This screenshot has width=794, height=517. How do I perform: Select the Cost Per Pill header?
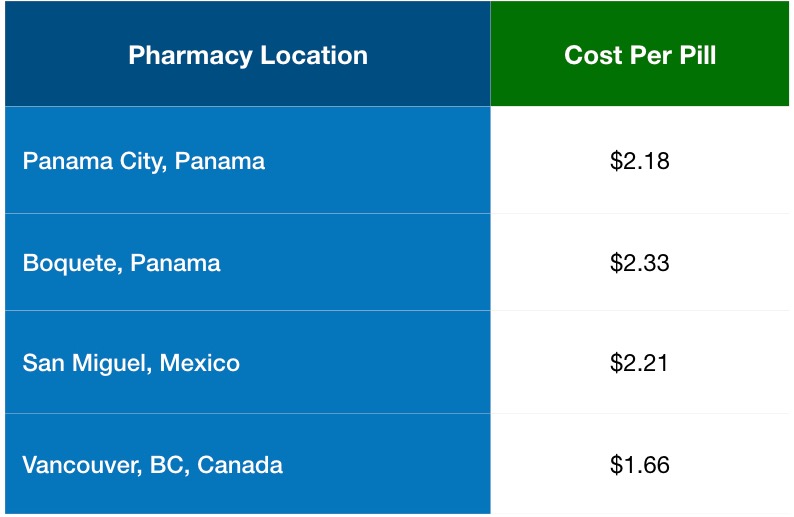click(640, 55)
